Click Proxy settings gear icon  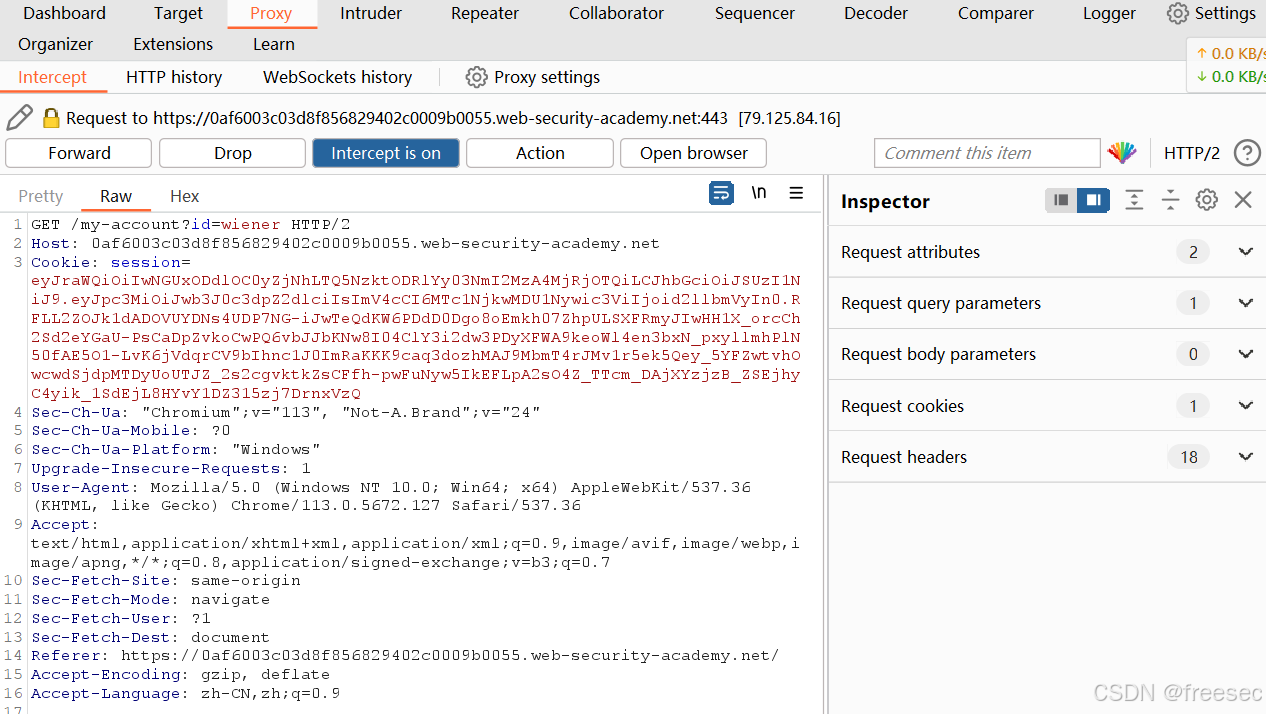pyautogui.click(x=477, y=77)
